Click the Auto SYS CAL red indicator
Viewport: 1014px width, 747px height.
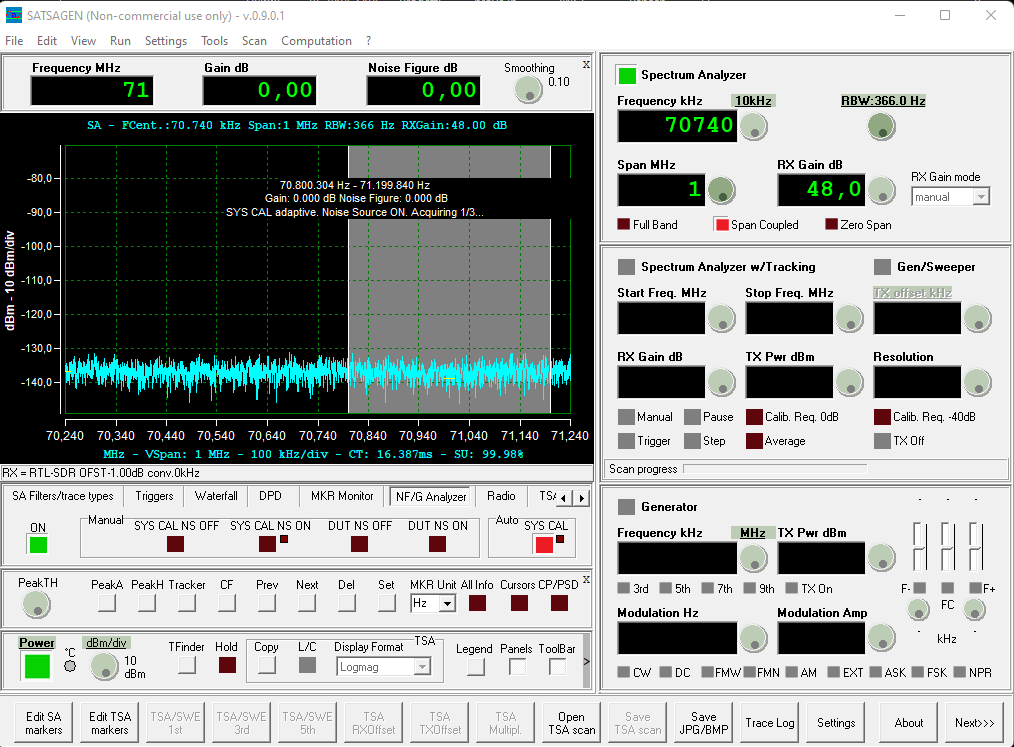(x=544, y=545)
